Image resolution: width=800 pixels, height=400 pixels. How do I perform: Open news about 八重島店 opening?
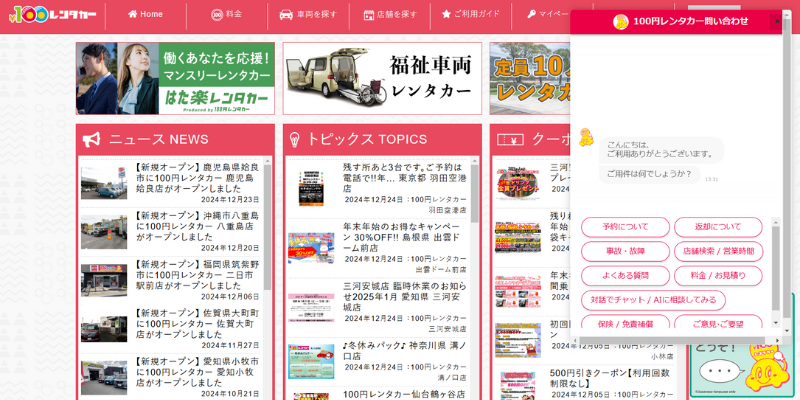click(x=197, y=227)
